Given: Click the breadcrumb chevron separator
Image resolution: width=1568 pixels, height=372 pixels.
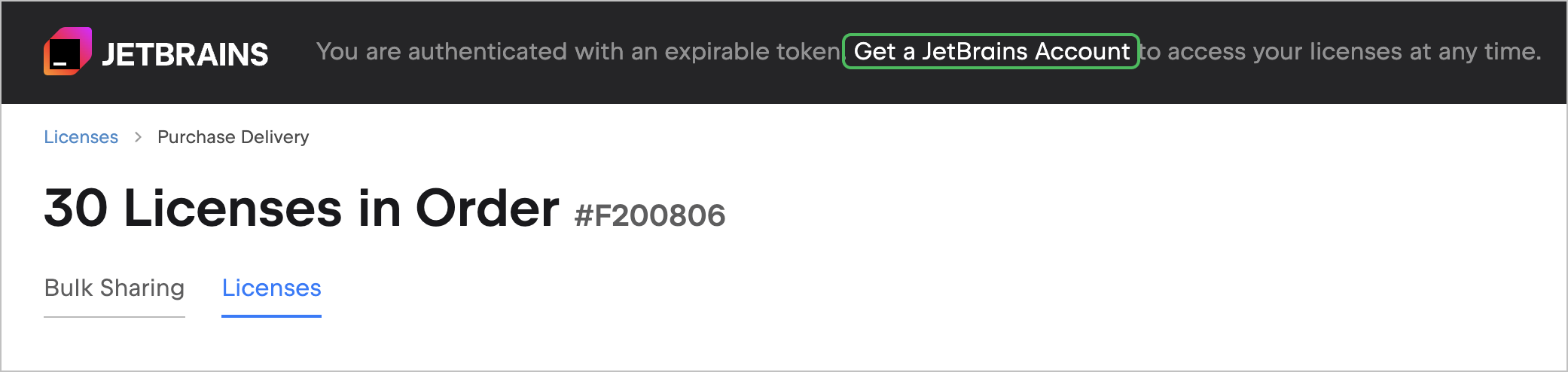Looking at the screenshot, I should coord(138,137).
